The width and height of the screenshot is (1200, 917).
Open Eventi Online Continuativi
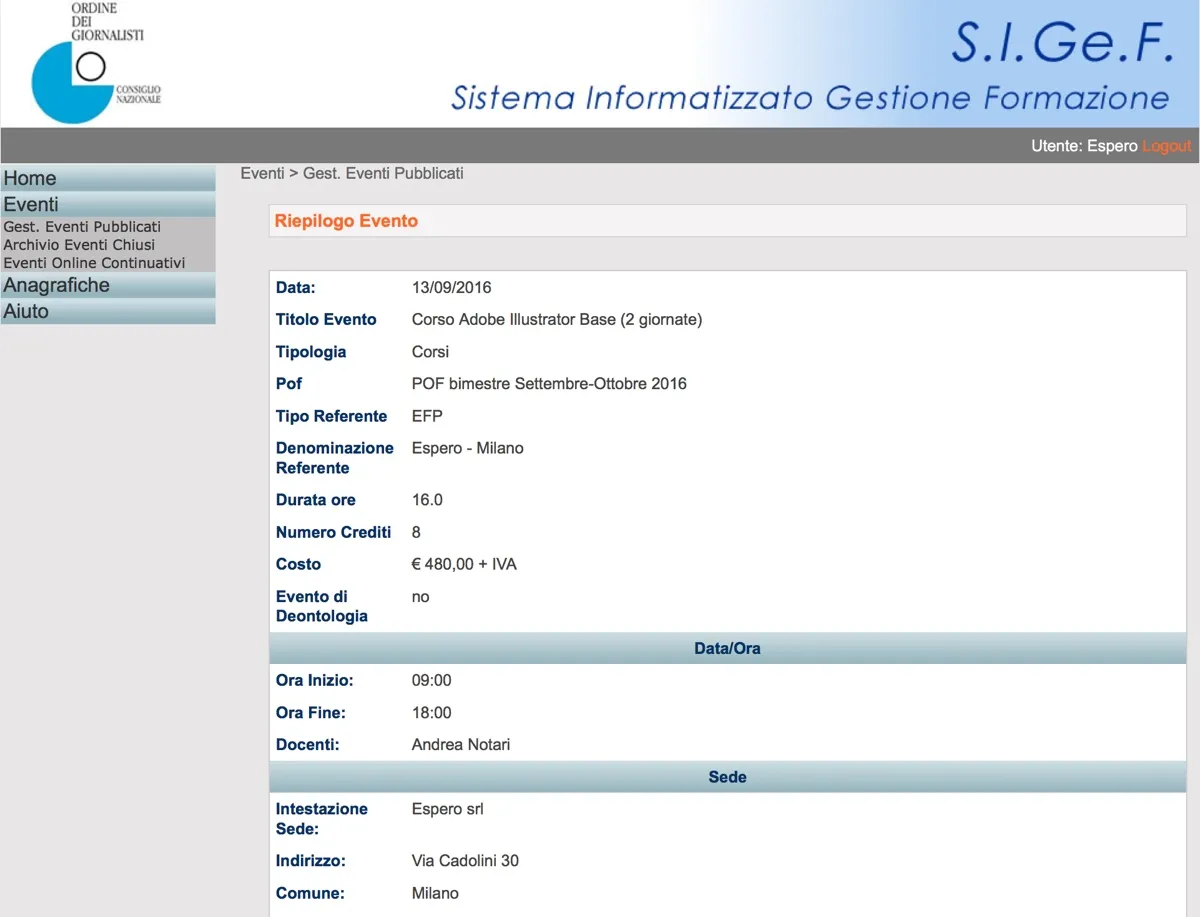click(94, 263)
